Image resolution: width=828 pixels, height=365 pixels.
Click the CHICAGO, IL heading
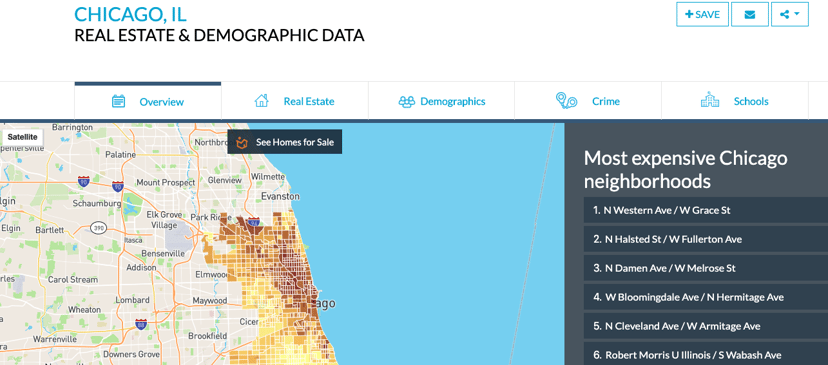tap(130, 14)
